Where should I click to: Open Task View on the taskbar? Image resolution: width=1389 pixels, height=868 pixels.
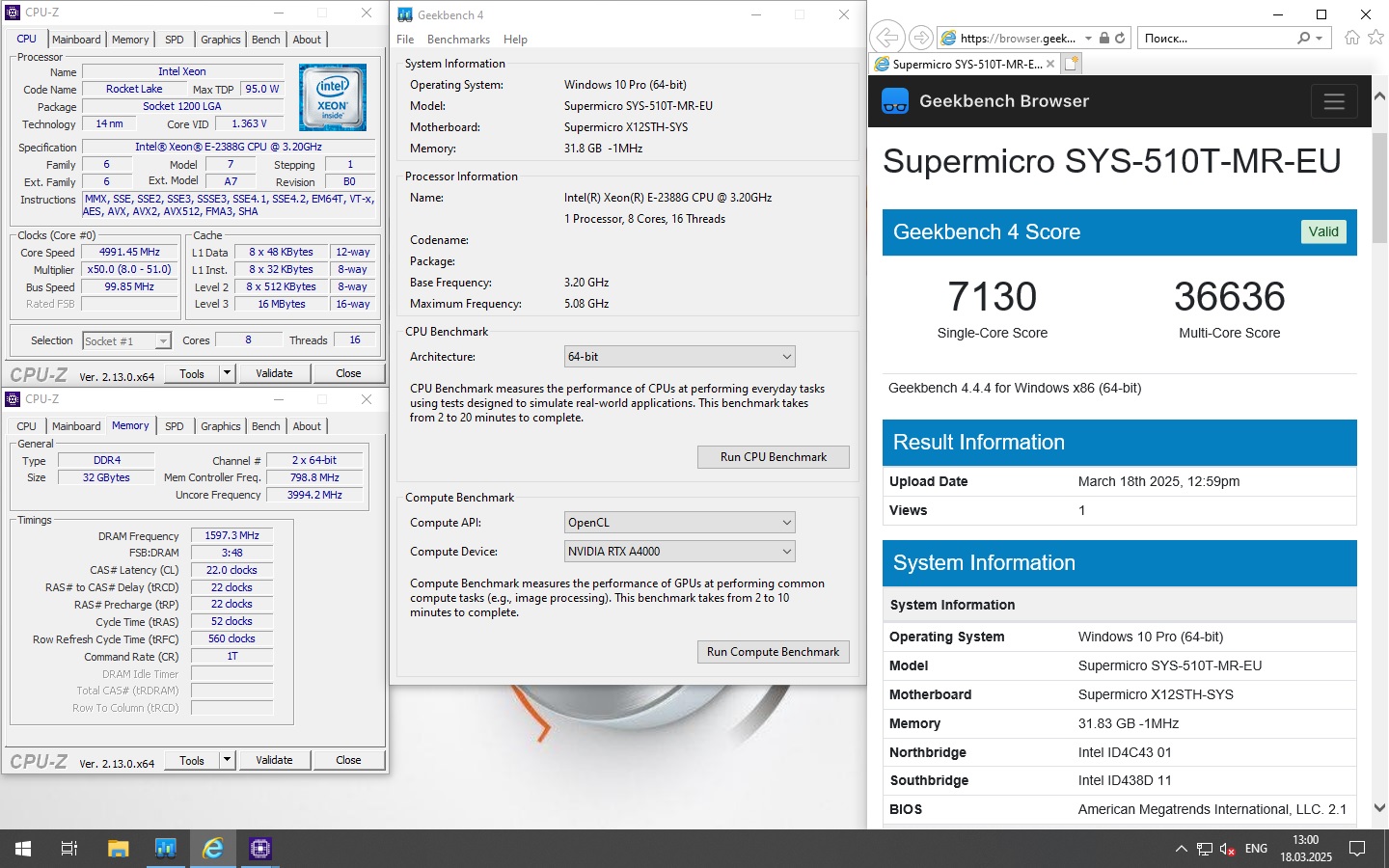click(x=69, y=849)
